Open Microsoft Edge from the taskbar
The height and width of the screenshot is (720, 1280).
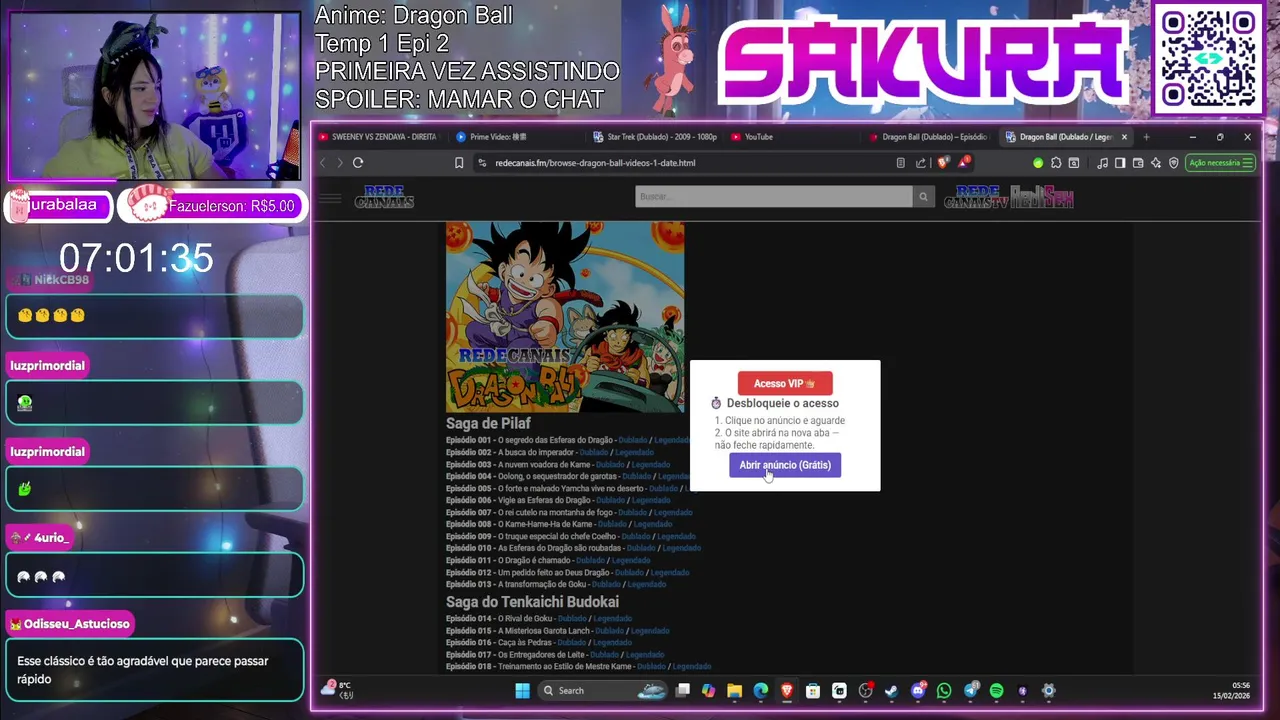click(761, 691)
